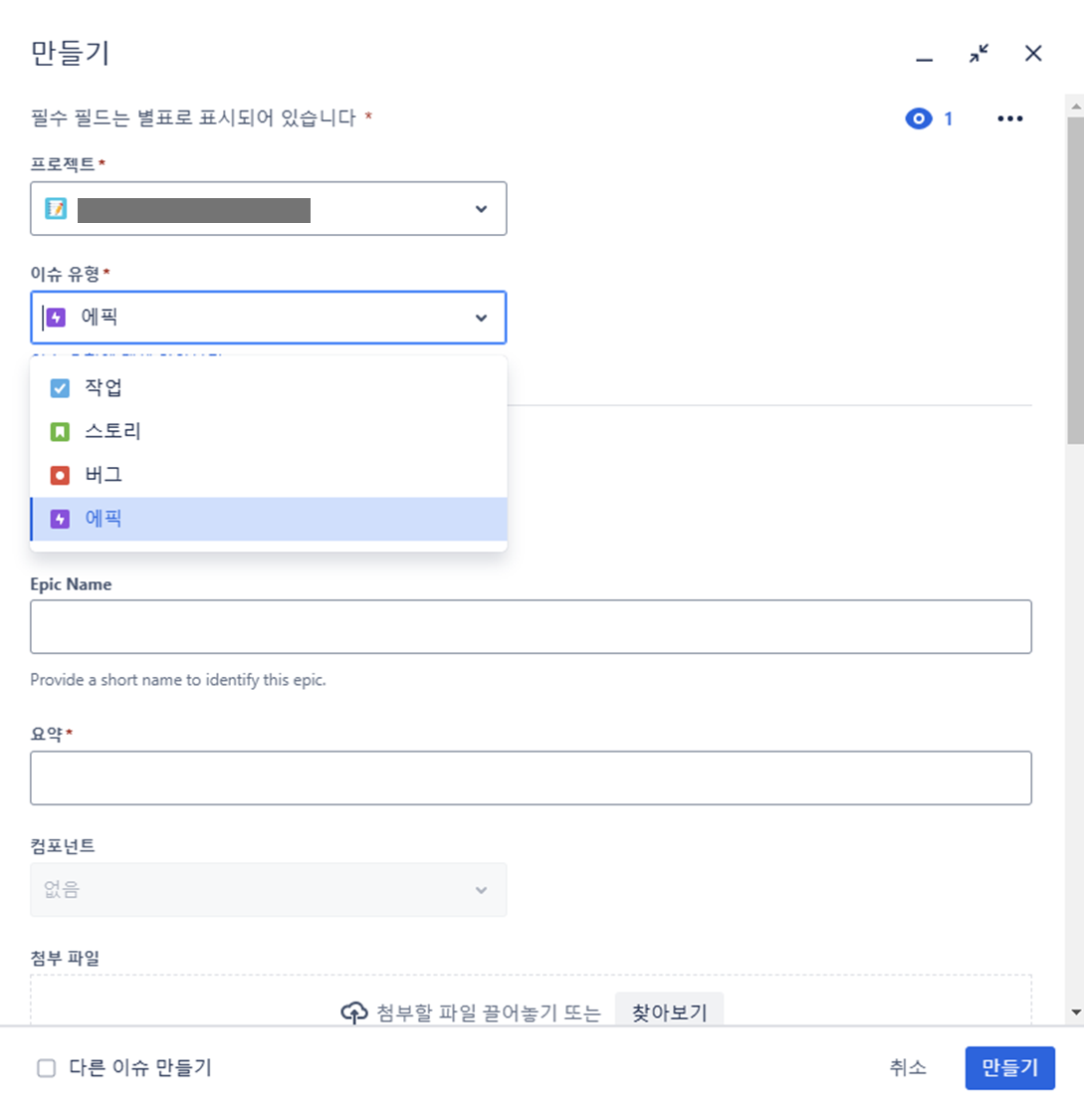Focus the Epic Name text field
1084x1120 pixels.
click(531, 627)
